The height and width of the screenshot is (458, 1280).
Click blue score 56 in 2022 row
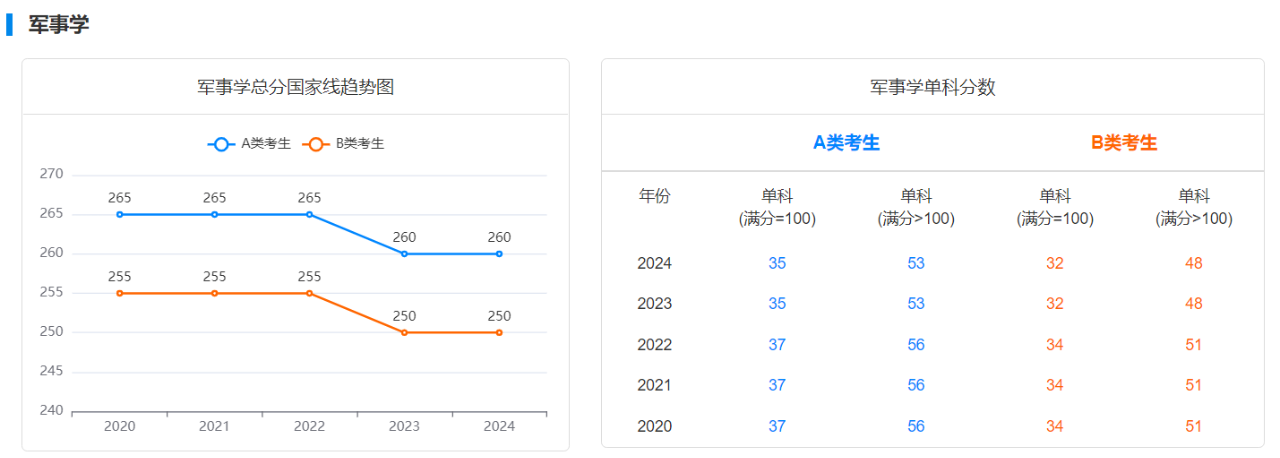coord(916,345)
